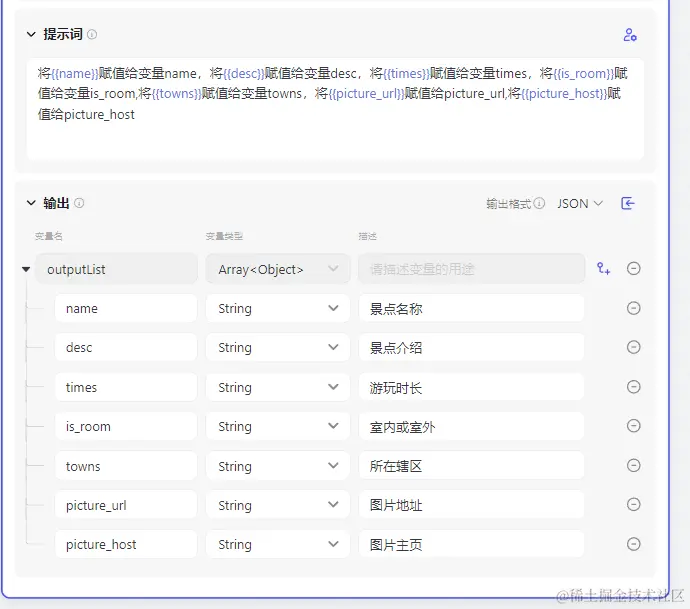The width and height of the screenshot is (690, 609).
Task: Edit description 景点名称
Action: point(471,308)
